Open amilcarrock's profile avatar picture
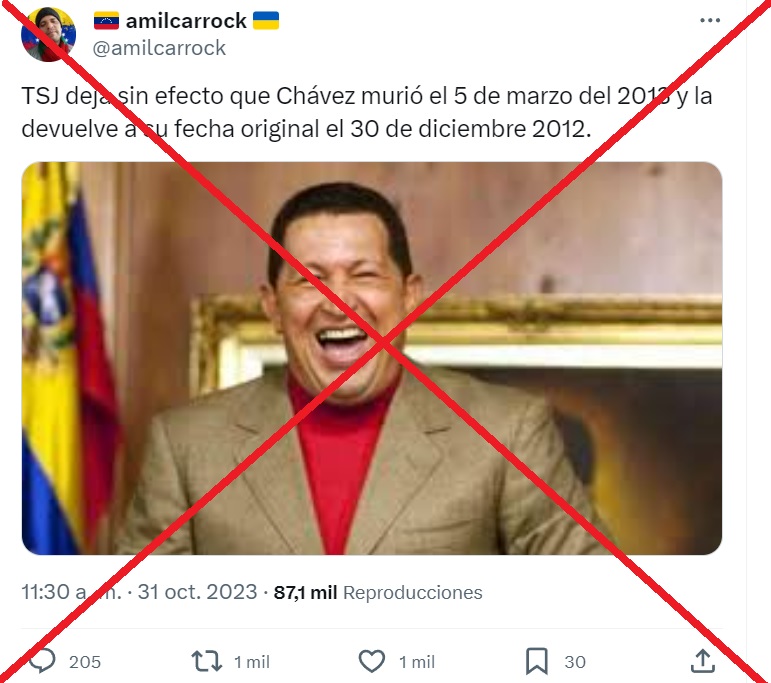 48,34
